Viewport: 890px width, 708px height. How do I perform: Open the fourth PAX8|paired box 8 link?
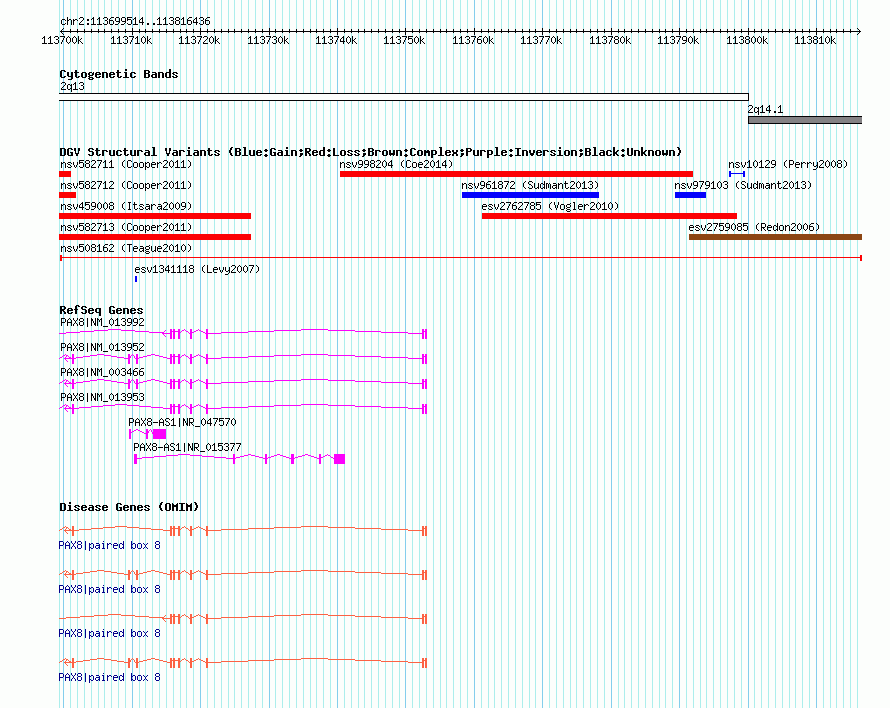pos(110,677)
